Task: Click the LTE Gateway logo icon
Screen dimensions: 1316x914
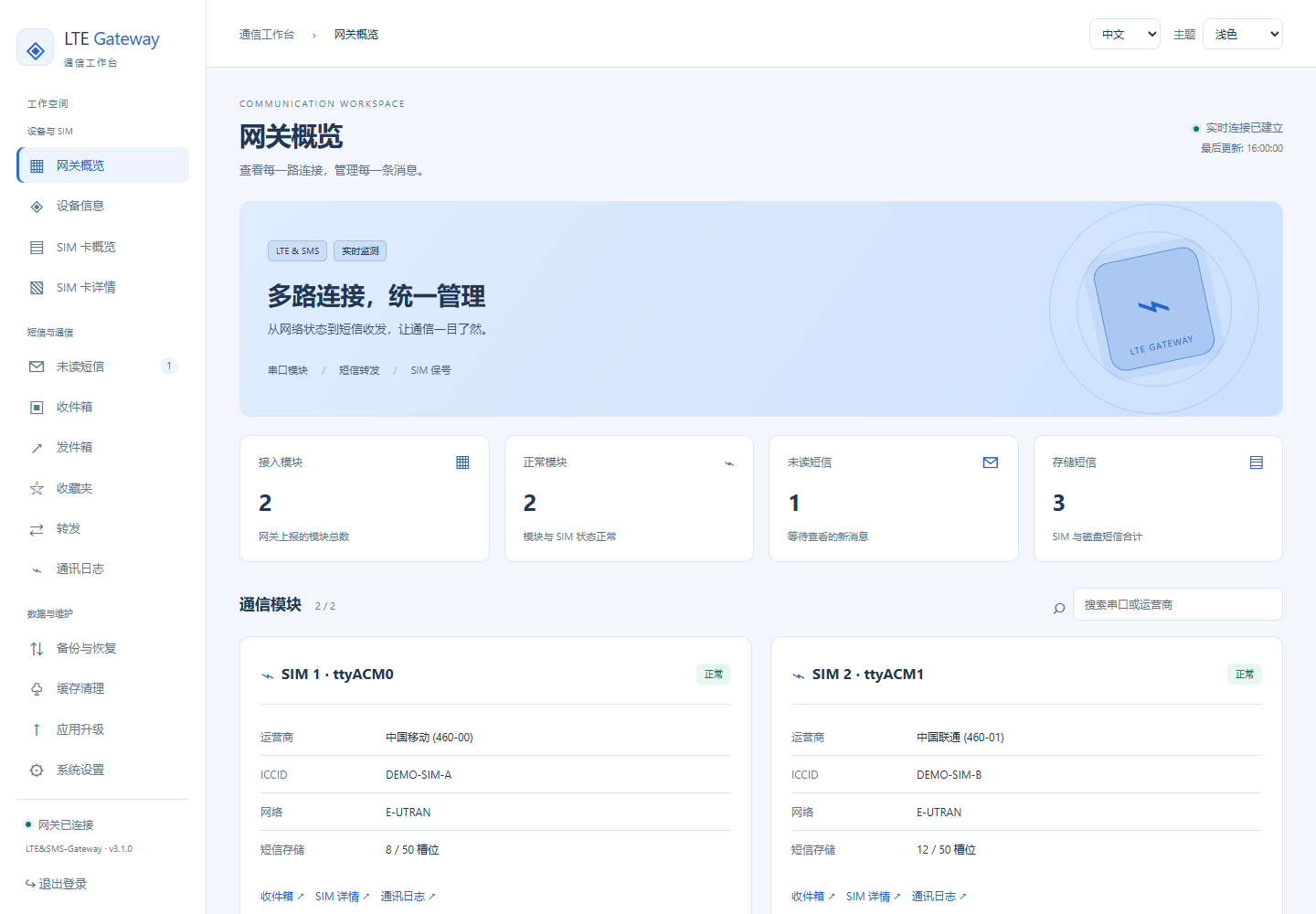Action: pyautogui.click(x=36, y=48)
